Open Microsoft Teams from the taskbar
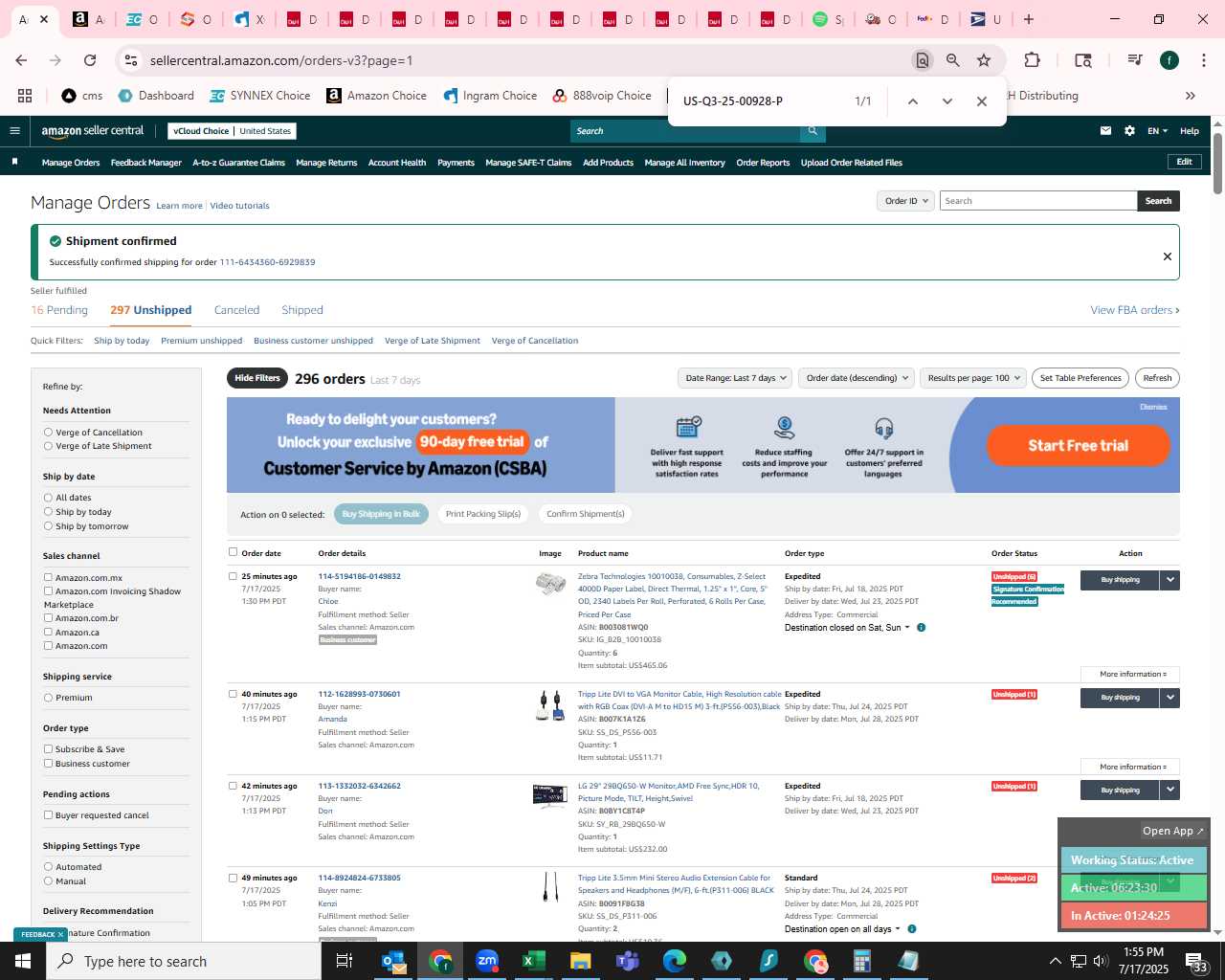 tap(628, 961)
